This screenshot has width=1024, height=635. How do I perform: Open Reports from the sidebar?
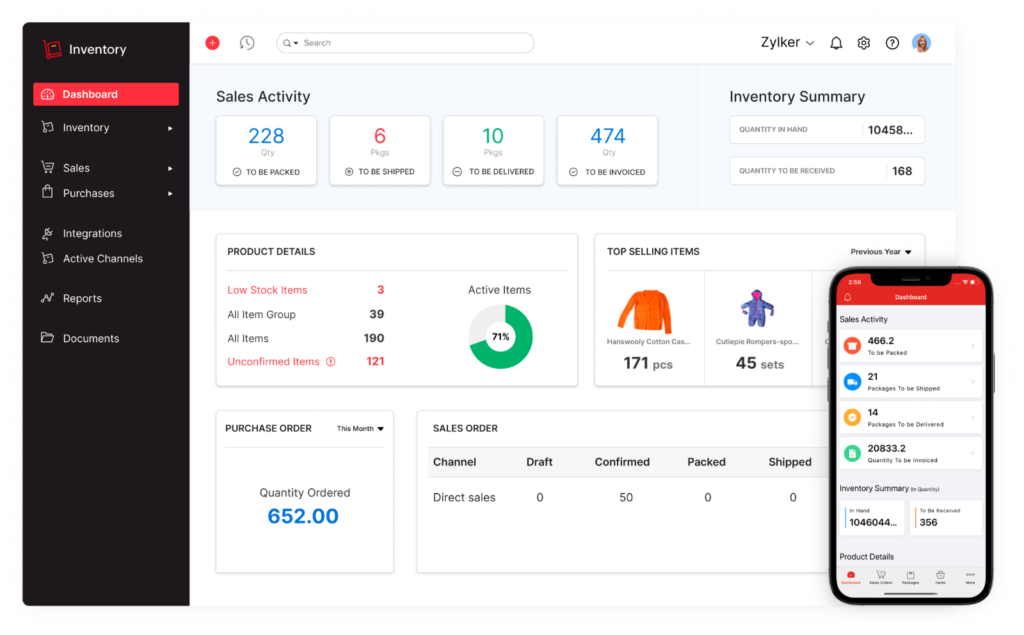point(82,298)
